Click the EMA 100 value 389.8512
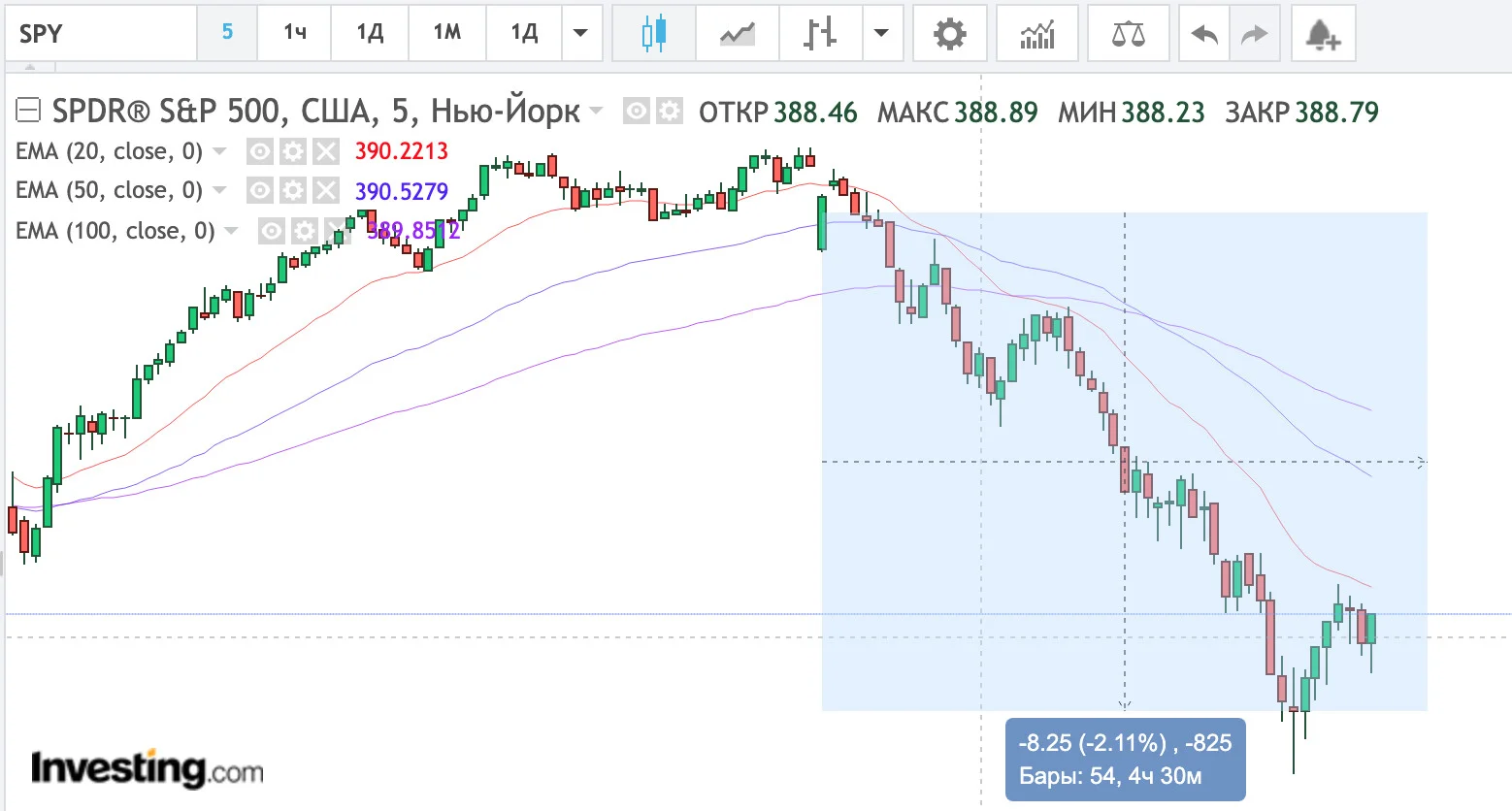Screen dimensions: 1512x811 [x=413, y=231]
